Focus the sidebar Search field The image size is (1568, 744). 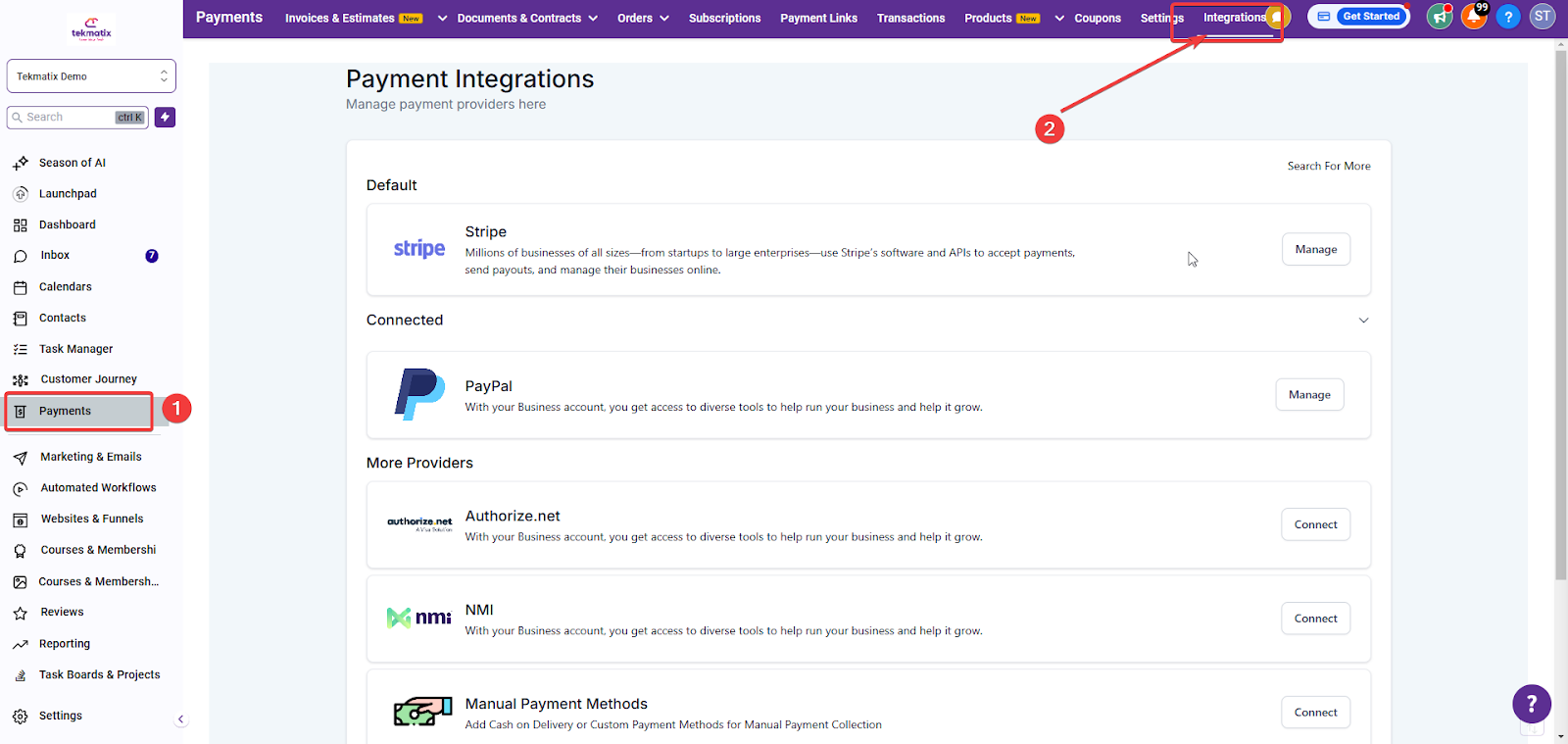point(77,118)
